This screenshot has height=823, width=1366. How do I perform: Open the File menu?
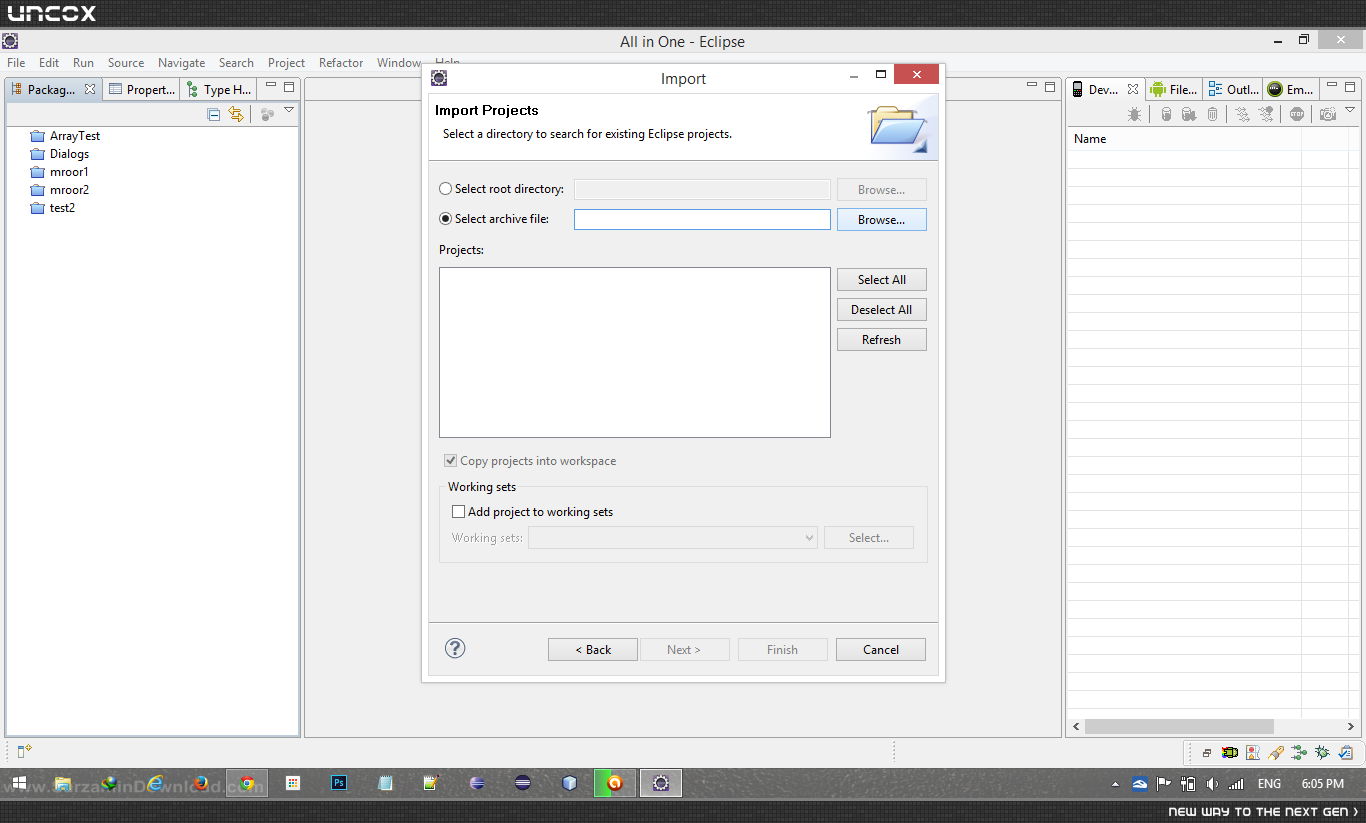tap(16, 63)
